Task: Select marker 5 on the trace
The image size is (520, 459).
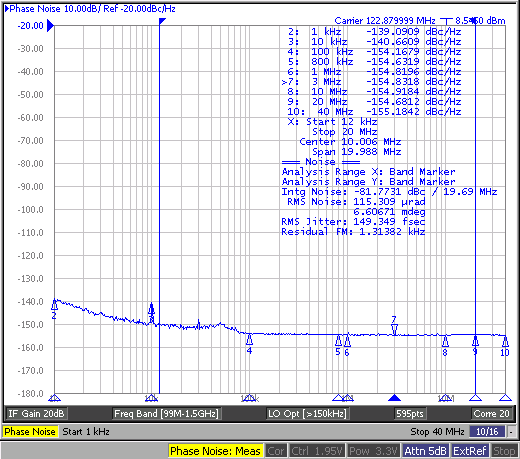Action: [x=338, y=341]
